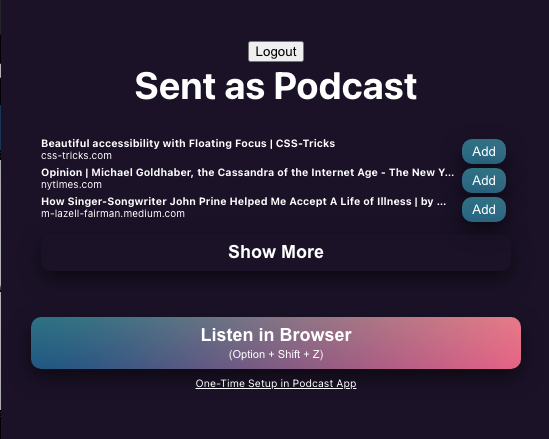This screenshot has width=549, height=439.
Task: Click the css-tricks.com domain label
Action: pyautogui.click(x=76, y=155)
